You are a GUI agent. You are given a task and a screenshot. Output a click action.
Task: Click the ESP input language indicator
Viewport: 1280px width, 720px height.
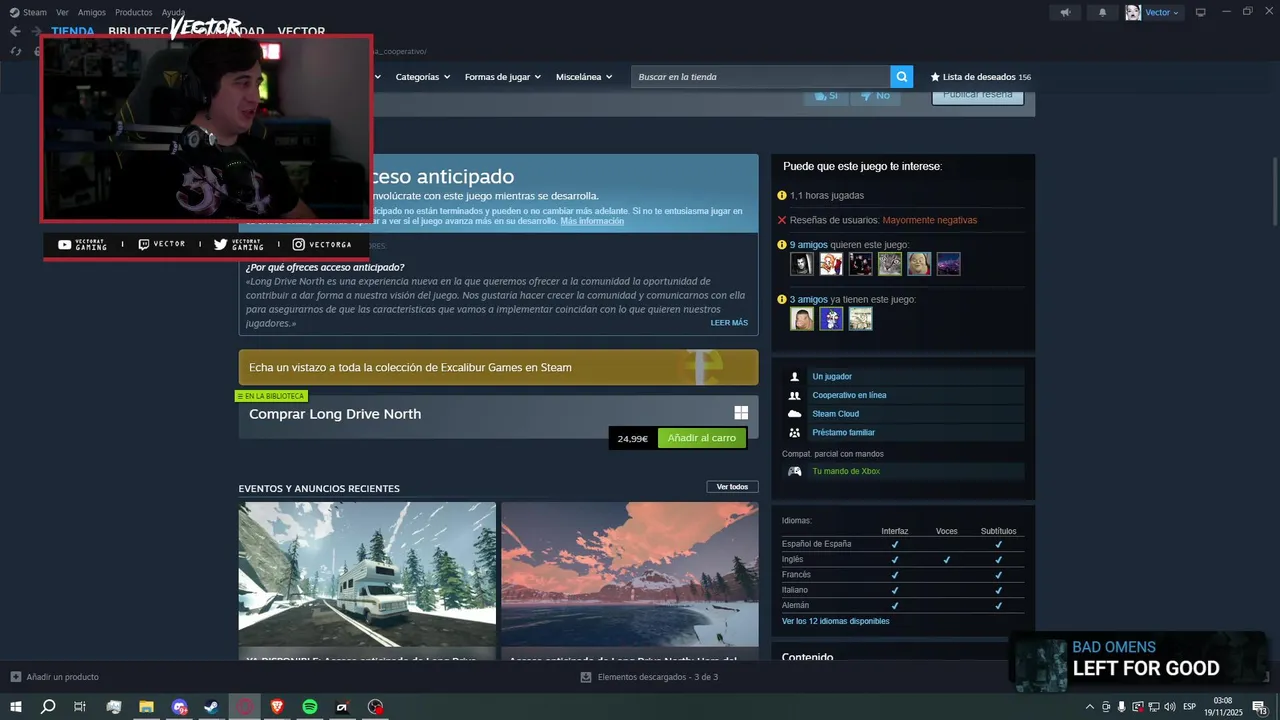click(x=1190, y=707)
